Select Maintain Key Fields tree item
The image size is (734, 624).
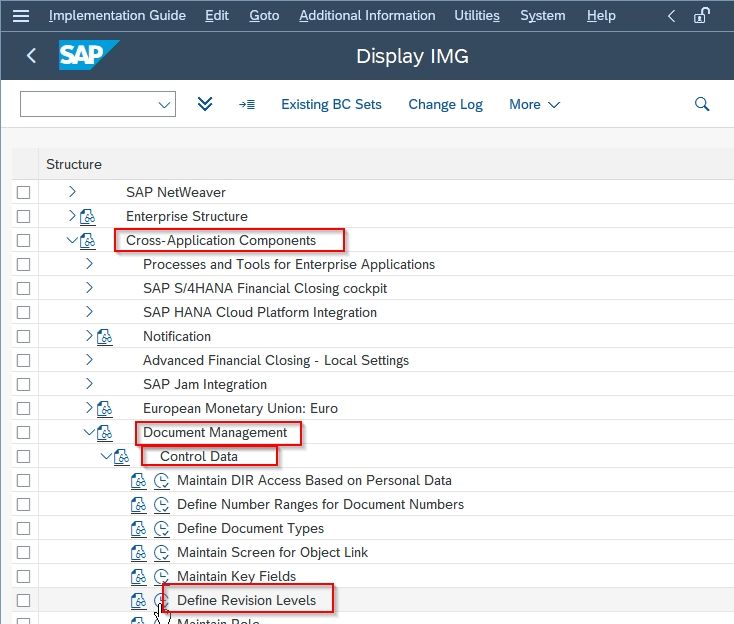click(236, 576)
